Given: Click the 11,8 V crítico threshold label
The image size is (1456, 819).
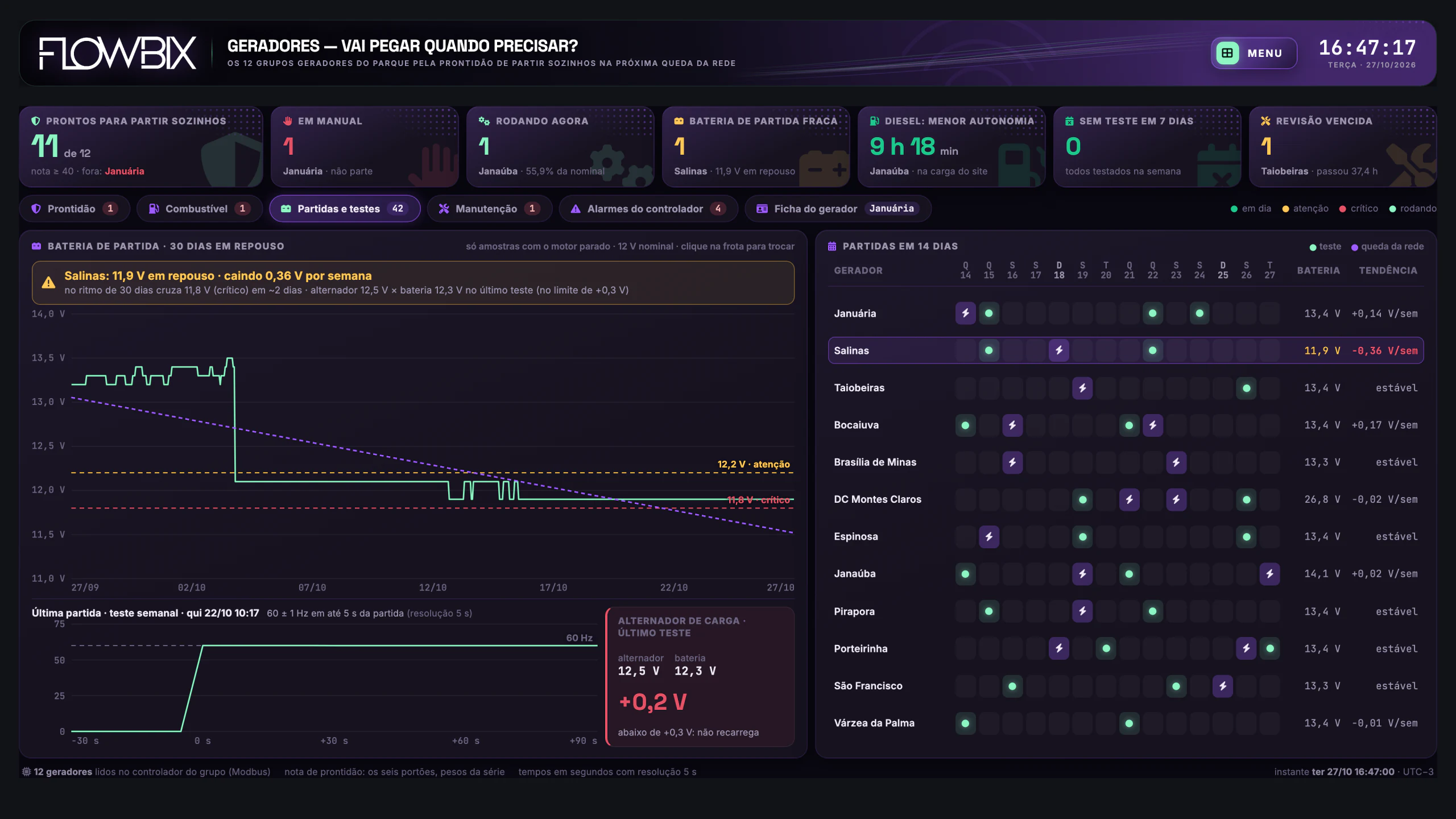Looking at the screenshot, I should (x=759, y=500).
